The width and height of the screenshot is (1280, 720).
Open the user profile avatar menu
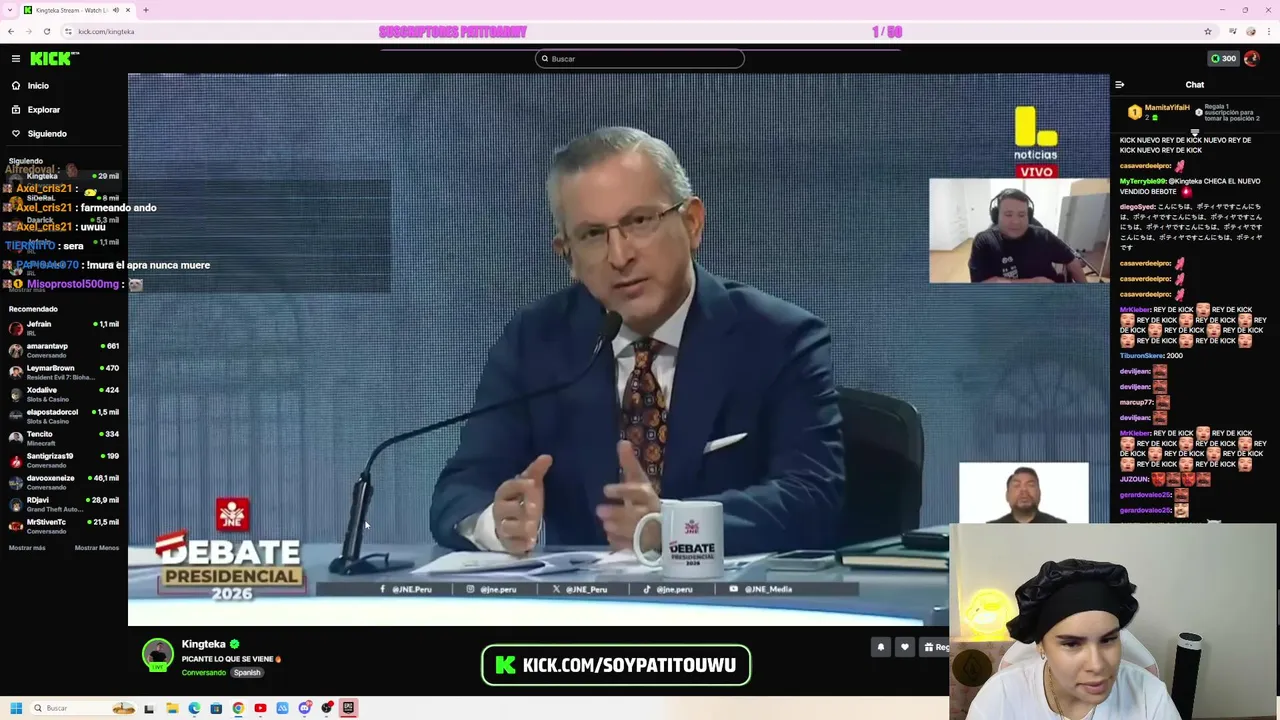tap(1251, 59)
